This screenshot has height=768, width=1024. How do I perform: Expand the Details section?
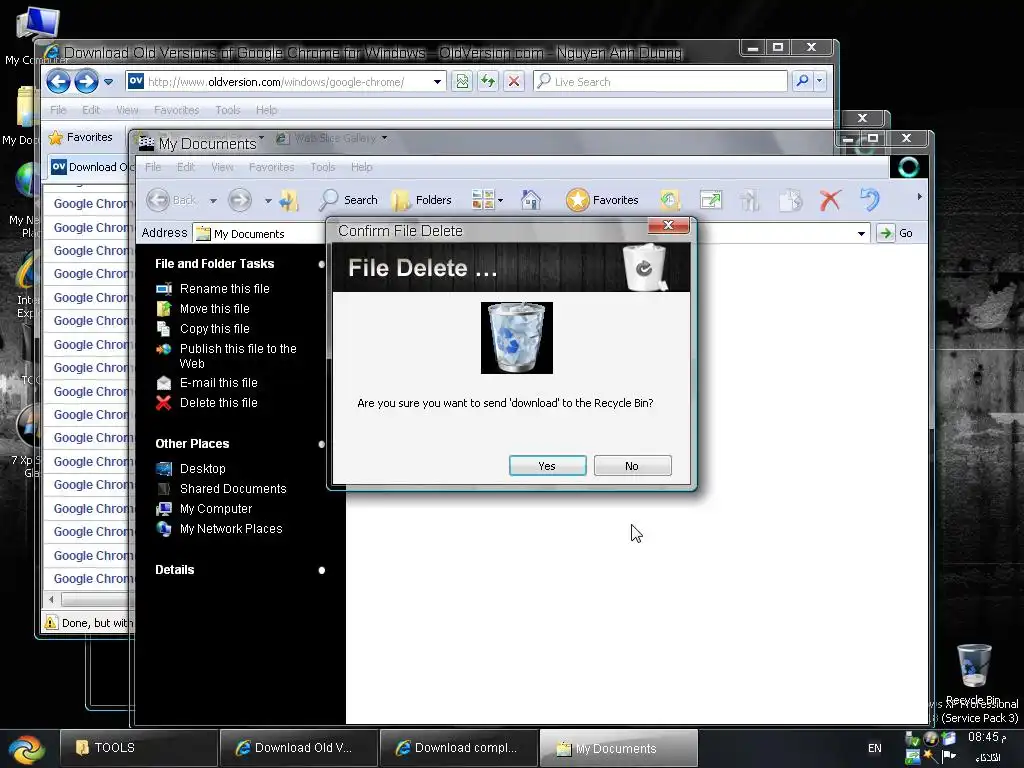point(321,570)
